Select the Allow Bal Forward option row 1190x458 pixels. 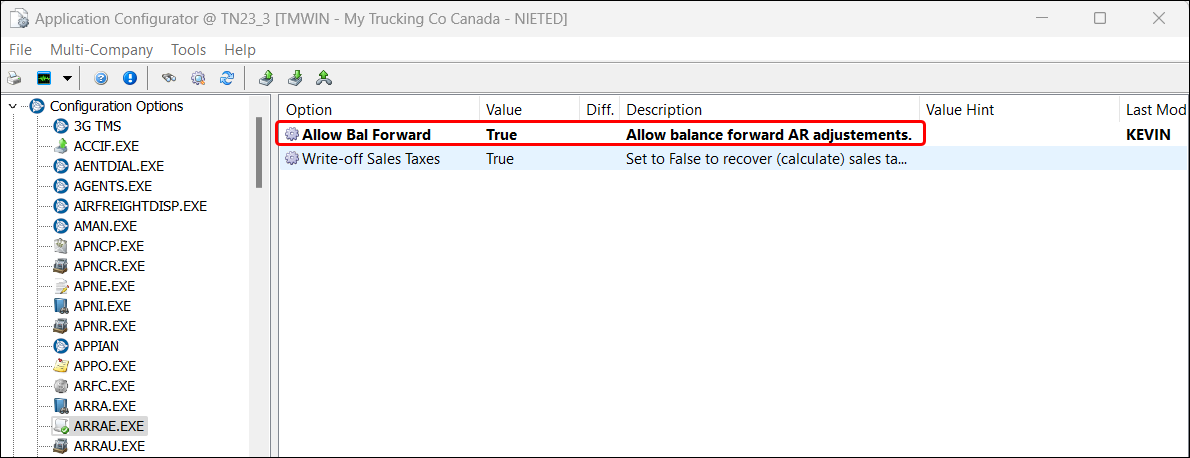click(x=366, y=134)
